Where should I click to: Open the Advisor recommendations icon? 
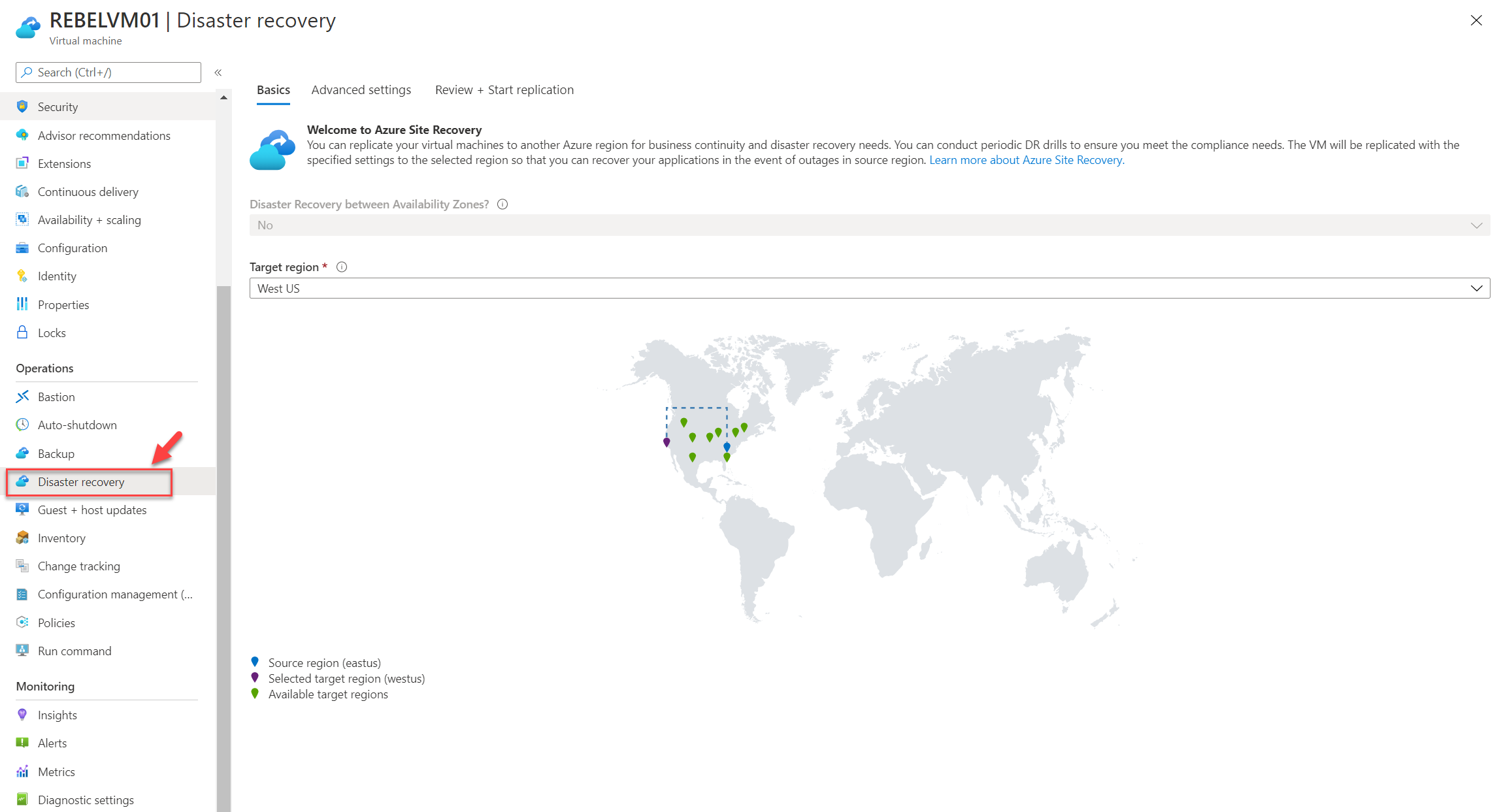(x=22, y=135)
